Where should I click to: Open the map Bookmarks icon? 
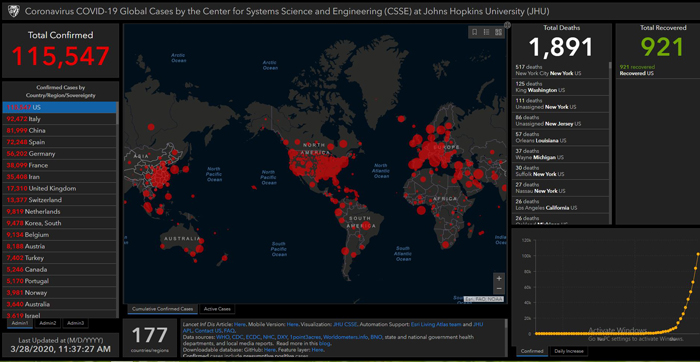(x=475, y=32)
